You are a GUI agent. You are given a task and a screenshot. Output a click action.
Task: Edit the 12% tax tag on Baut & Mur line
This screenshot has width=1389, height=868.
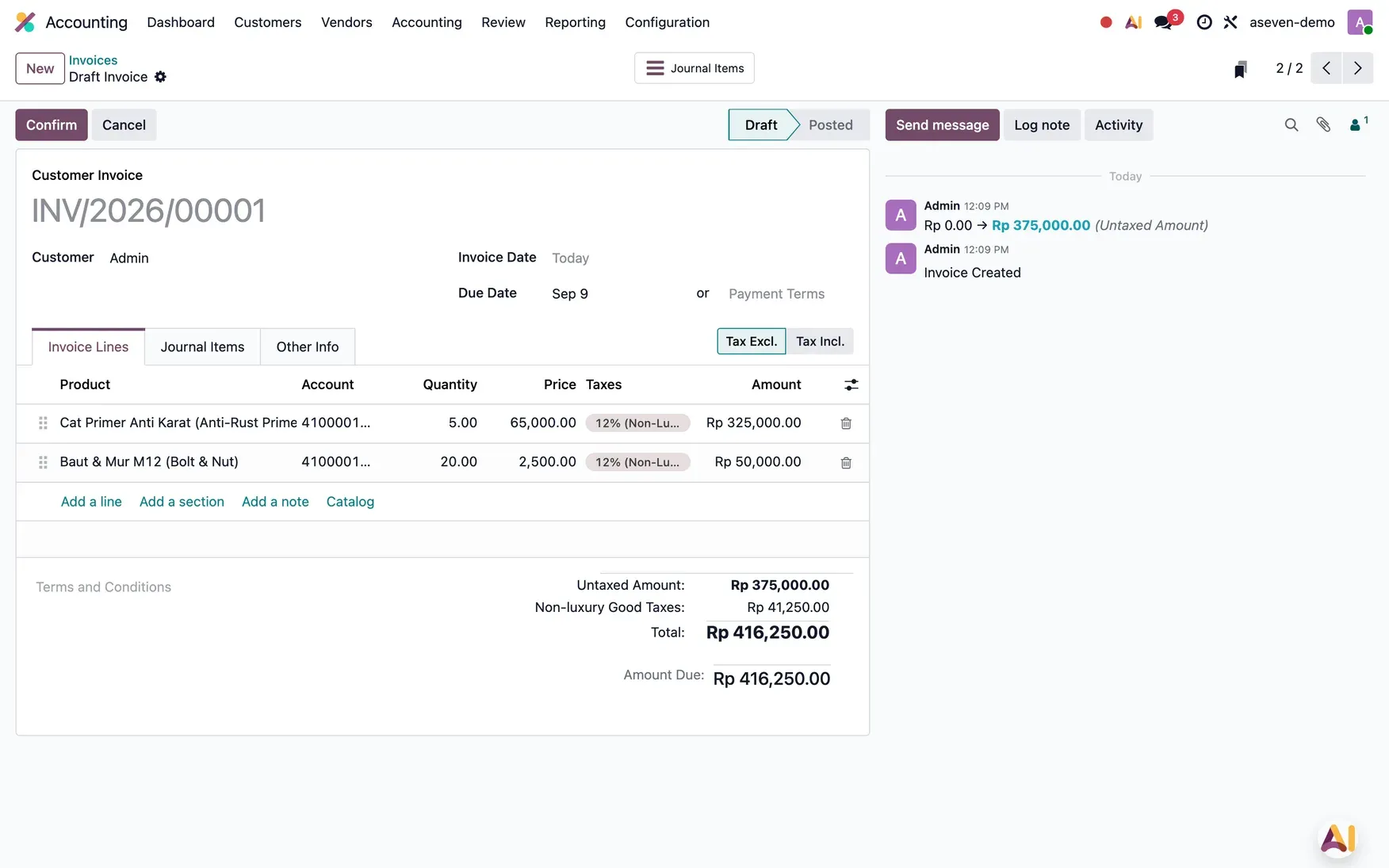click(x=638, y=462)
